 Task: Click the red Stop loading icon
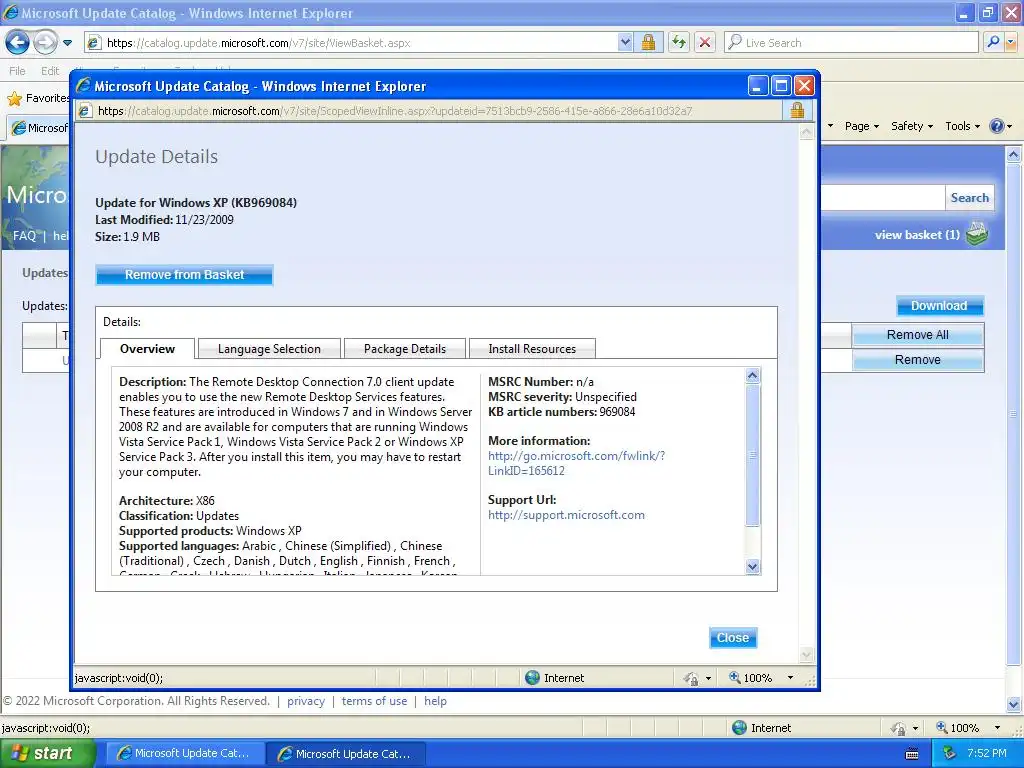pos(705,43)
